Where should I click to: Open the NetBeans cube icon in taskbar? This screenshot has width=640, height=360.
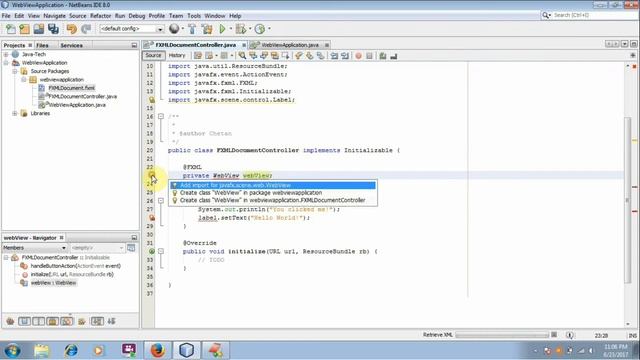(x=187, y=350)
